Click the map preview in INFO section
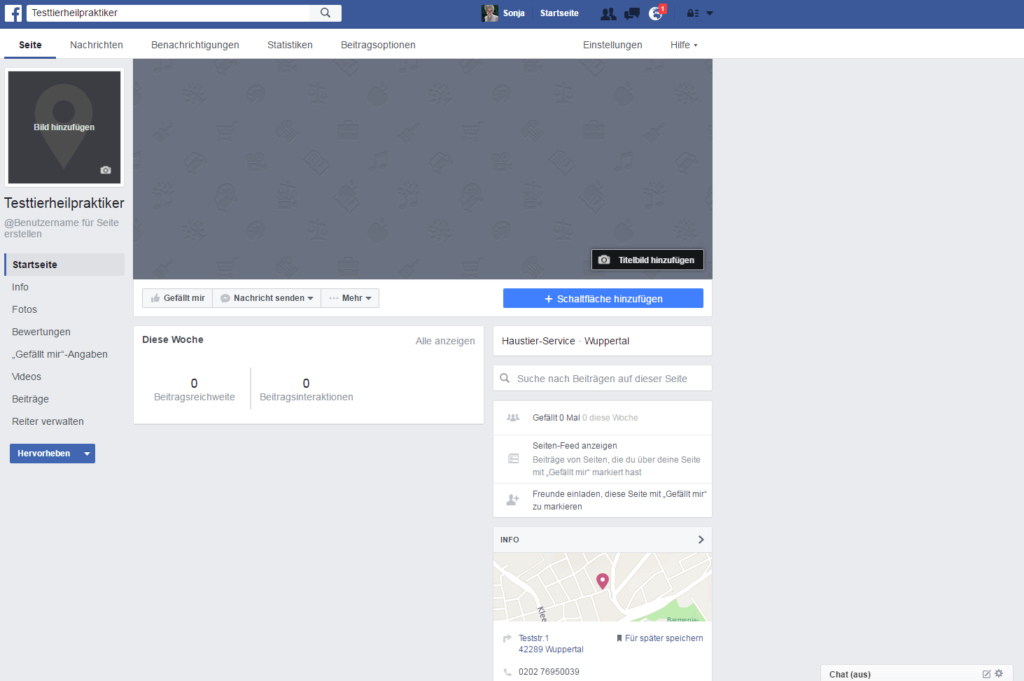The image size is (1024, 681). (602, 587)
